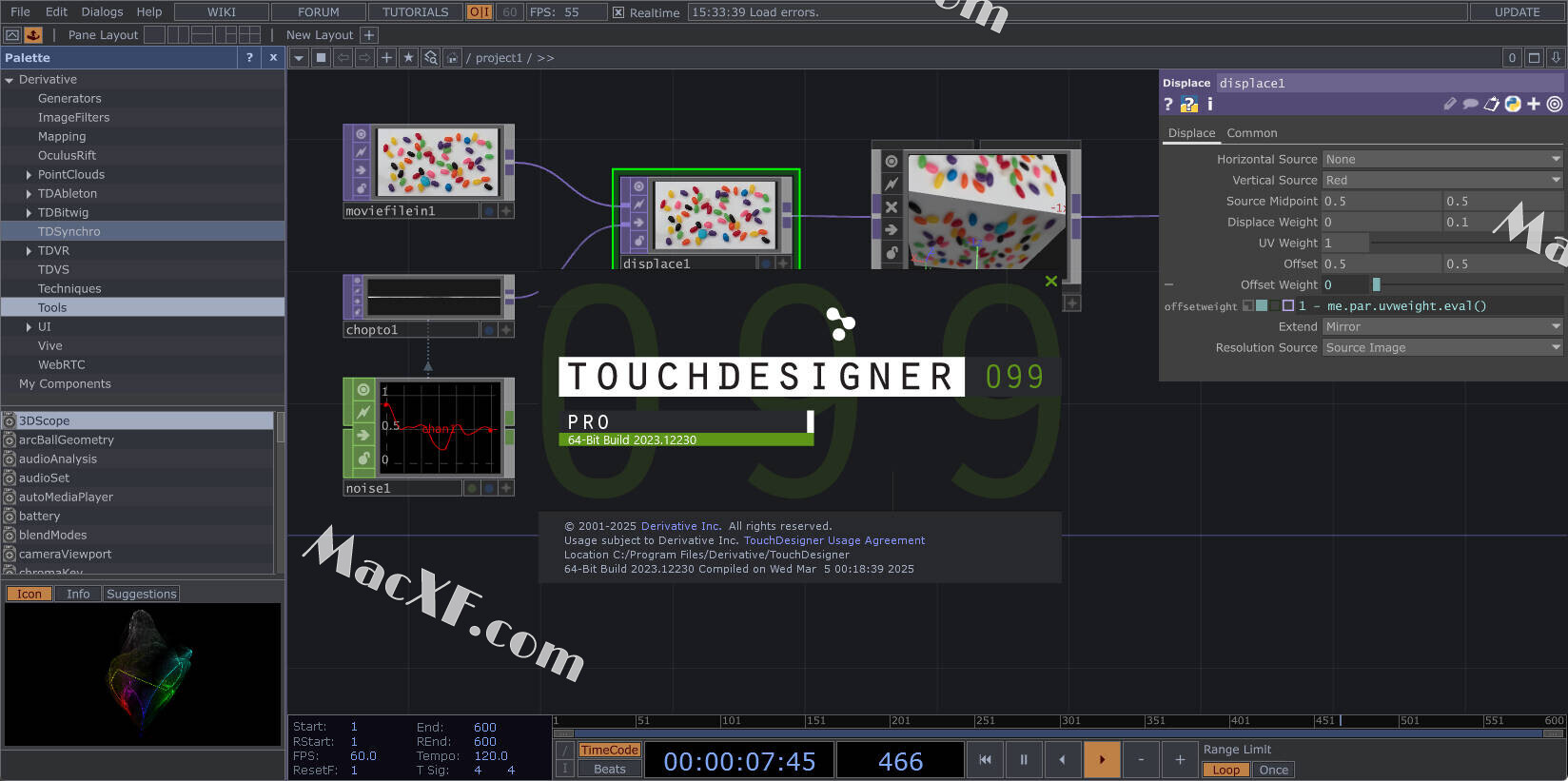The height and width of the screenshot is (781, 1568).
Task: Open the File menu
Action: [20, 12]
